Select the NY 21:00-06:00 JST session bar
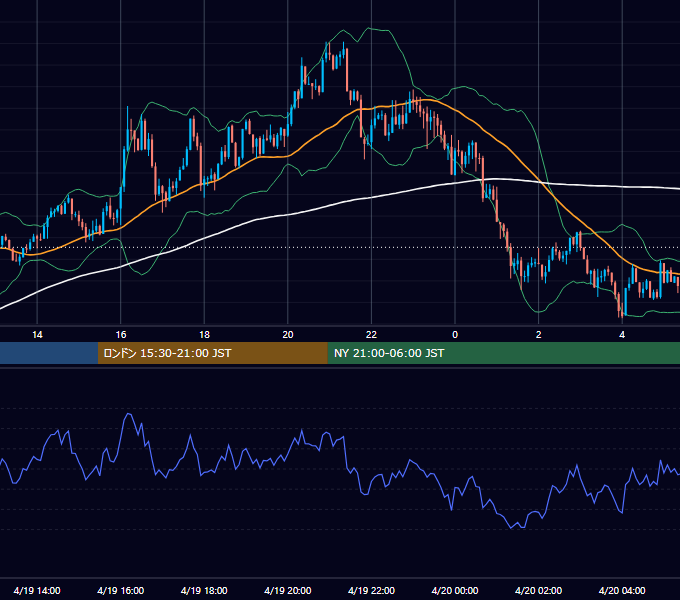The height and width of the screenshot is (600, 680). pyautogui.click(x=503, y=353)
